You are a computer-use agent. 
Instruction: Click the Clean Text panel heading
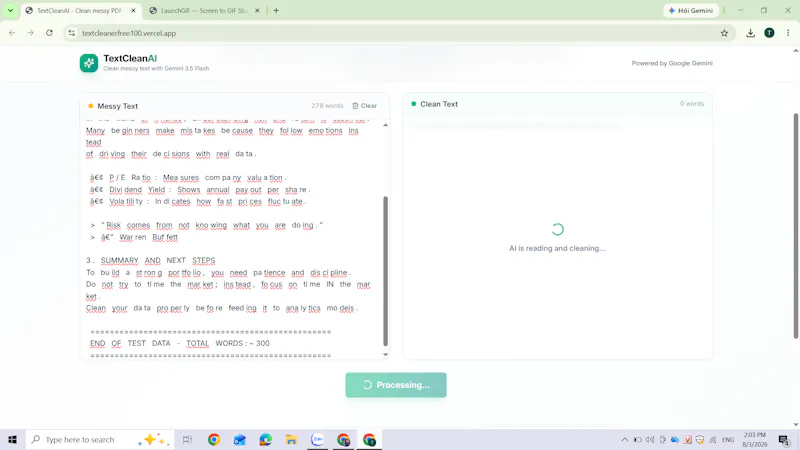tap(439, 104)
